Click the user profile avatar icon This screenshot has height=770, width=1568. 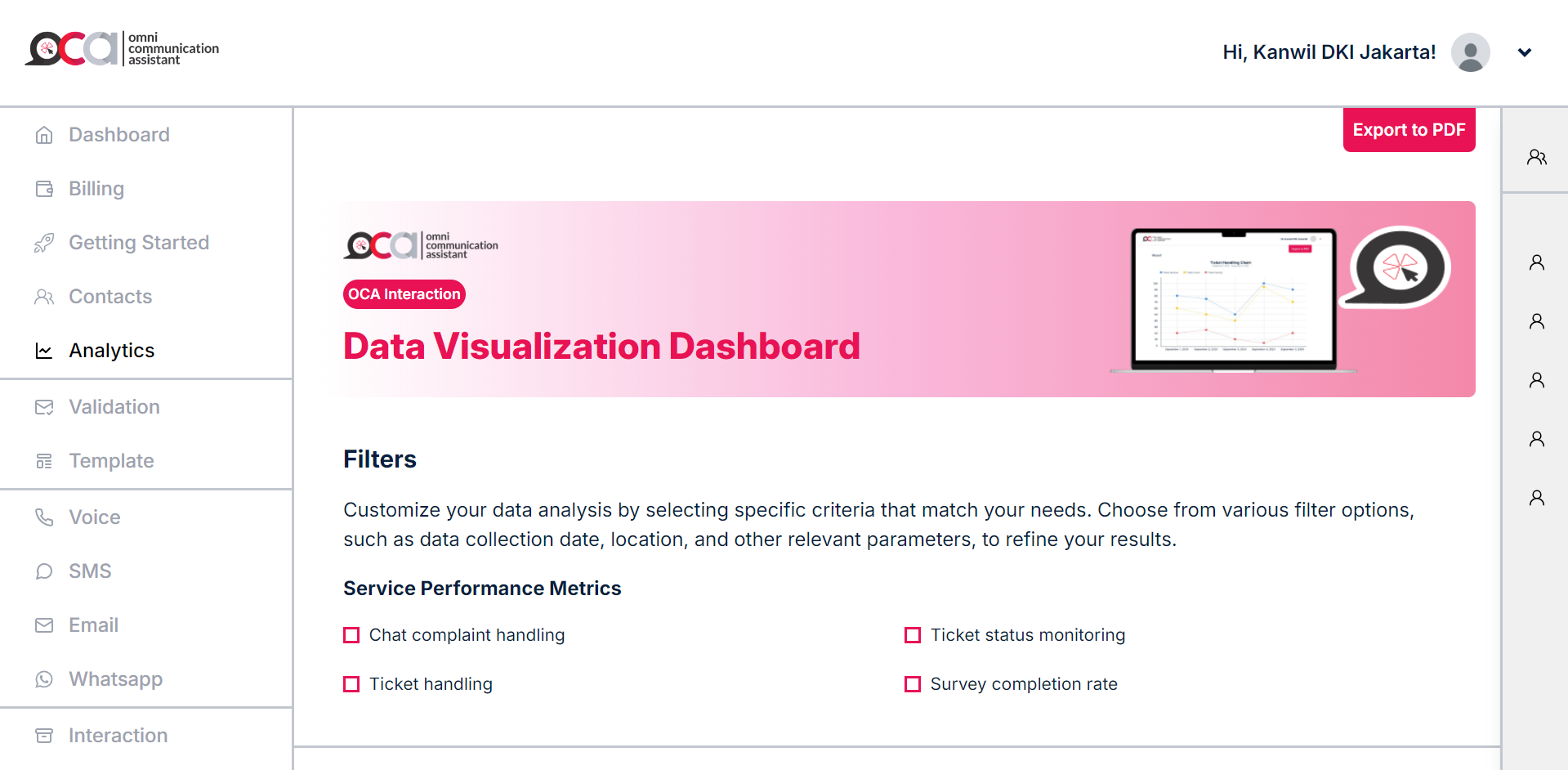click(1470, 52)
